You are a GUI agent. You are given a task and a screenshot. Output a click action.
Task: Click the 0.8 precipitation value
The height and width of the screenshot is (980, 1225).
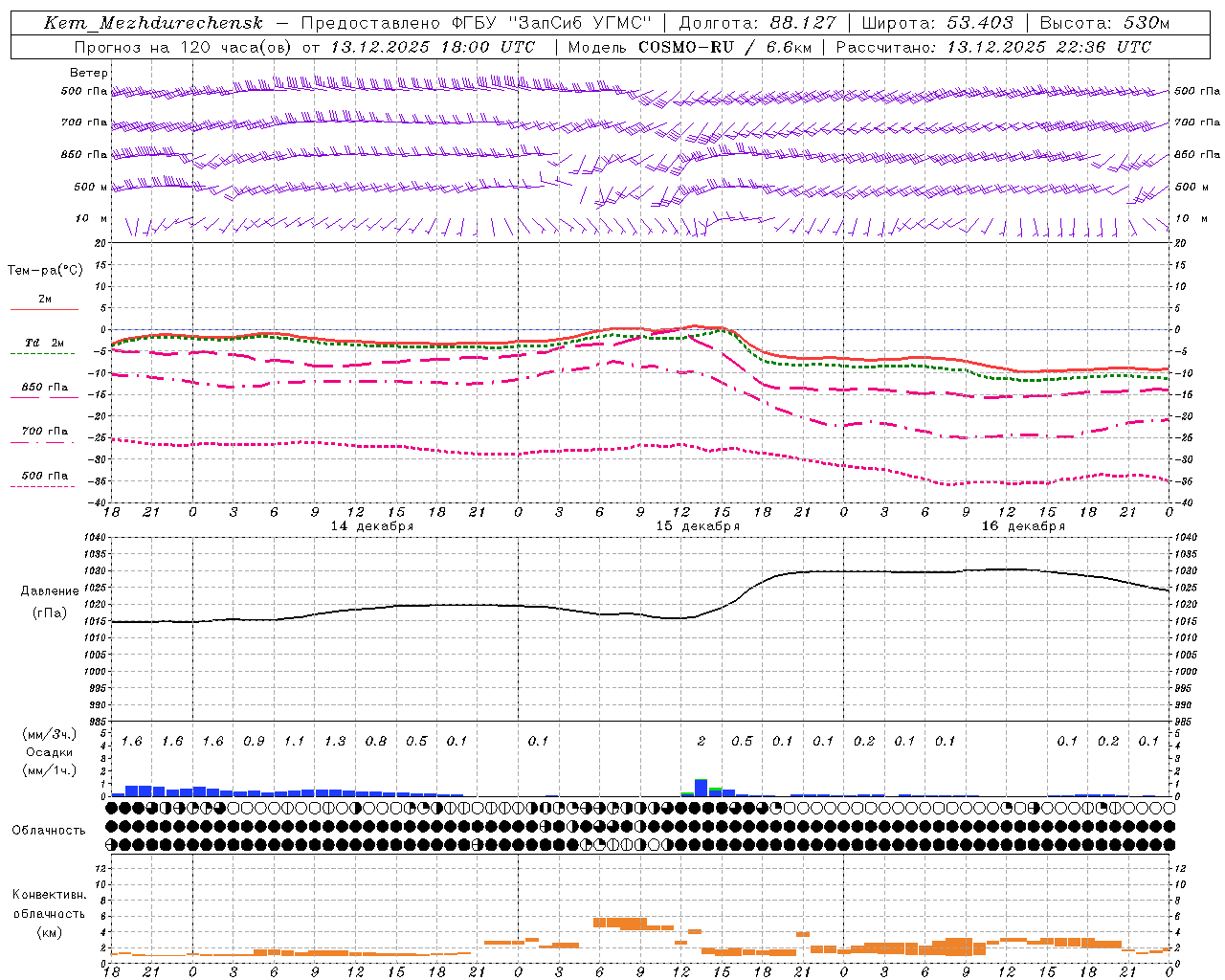pos(376,742)
